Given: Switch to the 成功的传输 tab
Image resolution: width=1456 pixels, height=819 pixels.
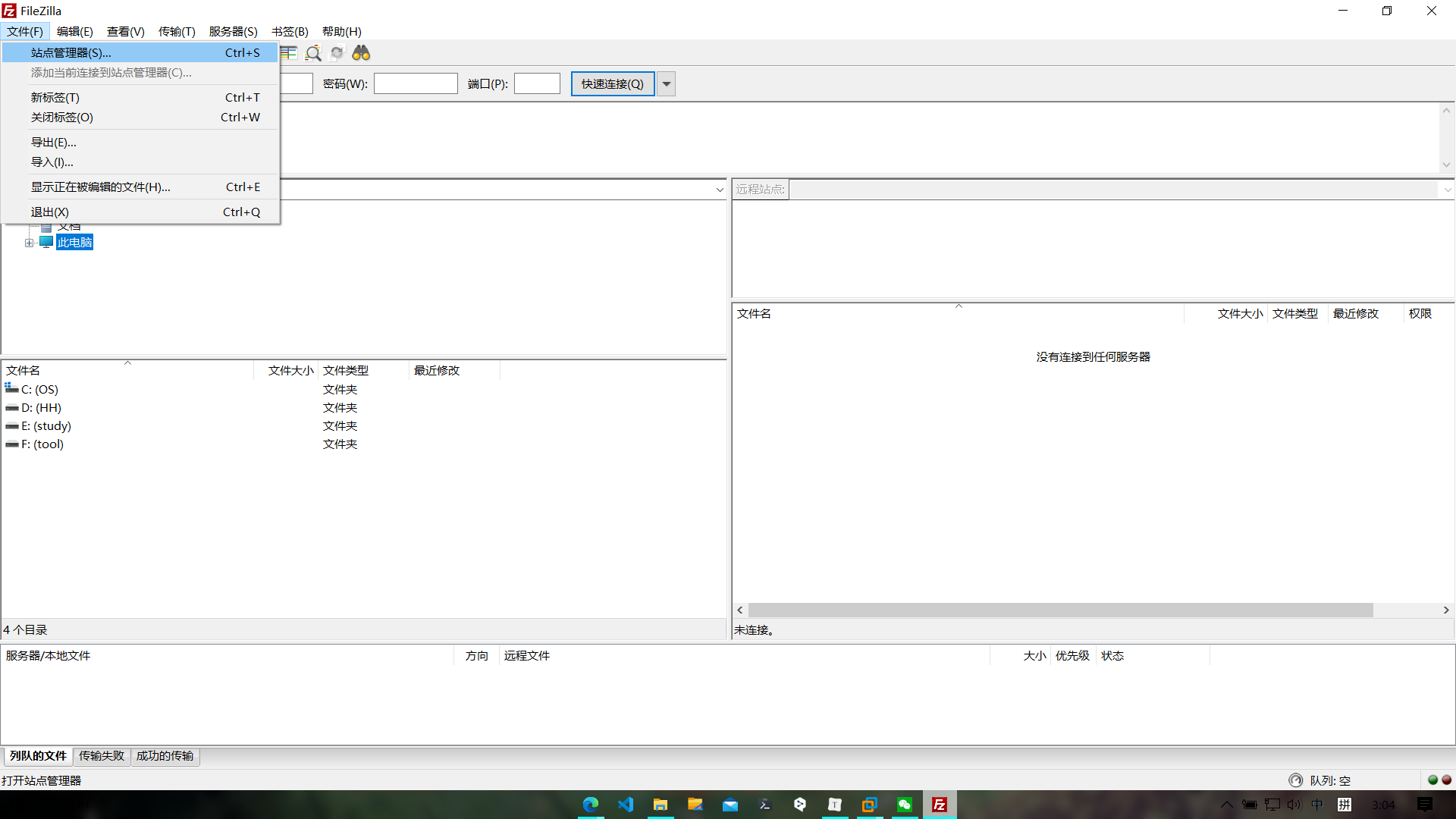Looking at the screenshot, I should tap(165, 756).
